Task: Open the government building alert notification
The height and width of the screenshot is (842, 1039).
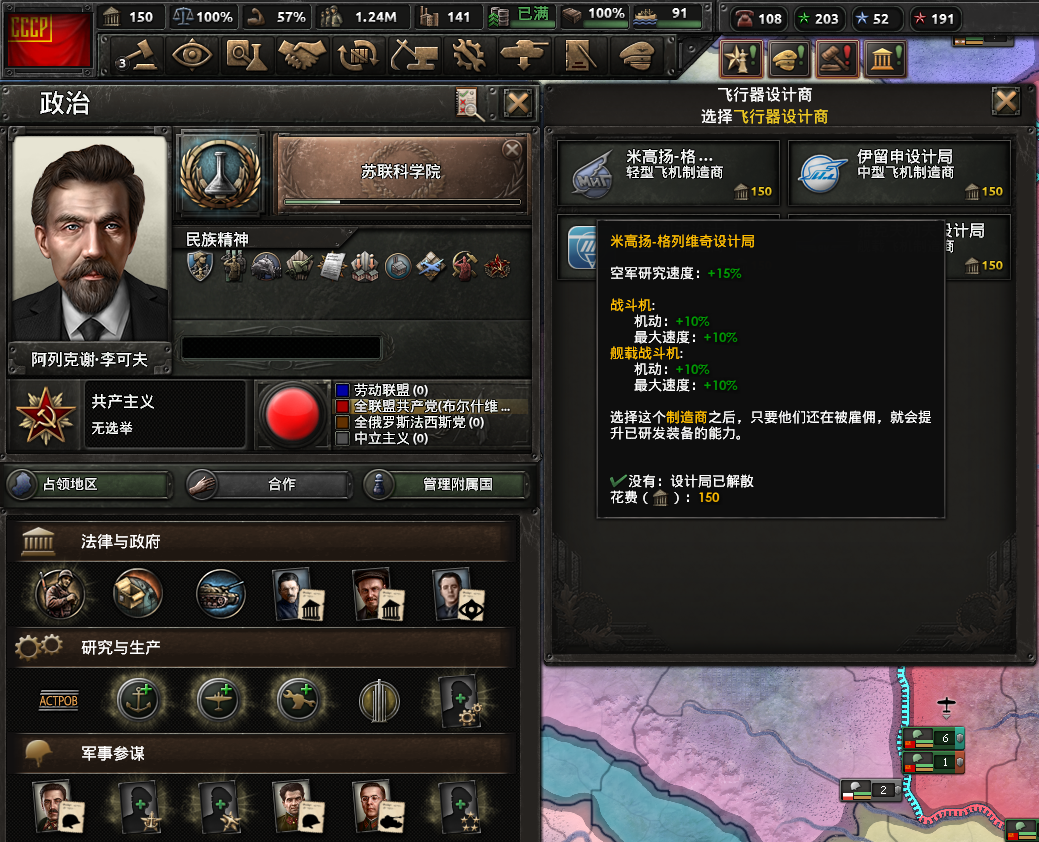Action: (x=886, y=58)
